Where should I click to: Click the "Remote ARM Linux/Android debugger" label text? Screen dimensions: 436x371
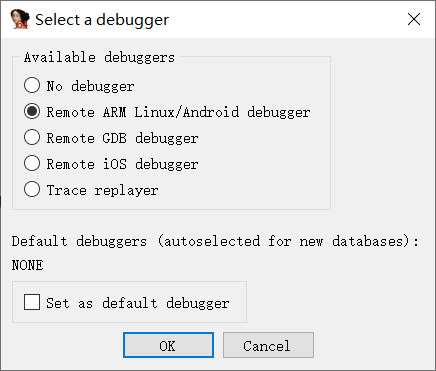click(178, 112)
